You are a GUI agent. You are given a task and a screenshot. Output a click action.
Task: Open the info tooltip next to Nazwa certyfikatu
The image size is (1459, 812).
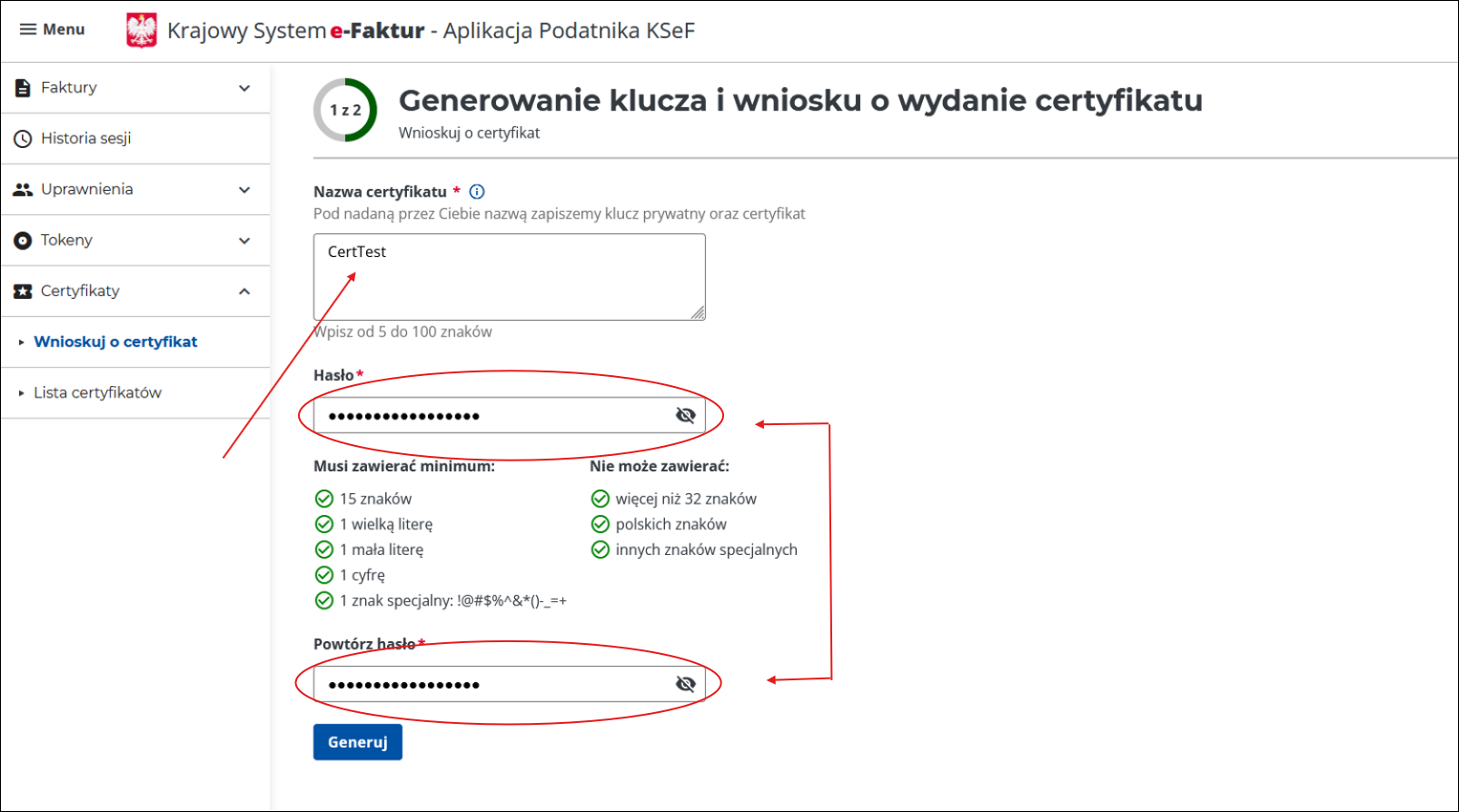(x=476, y=192)
